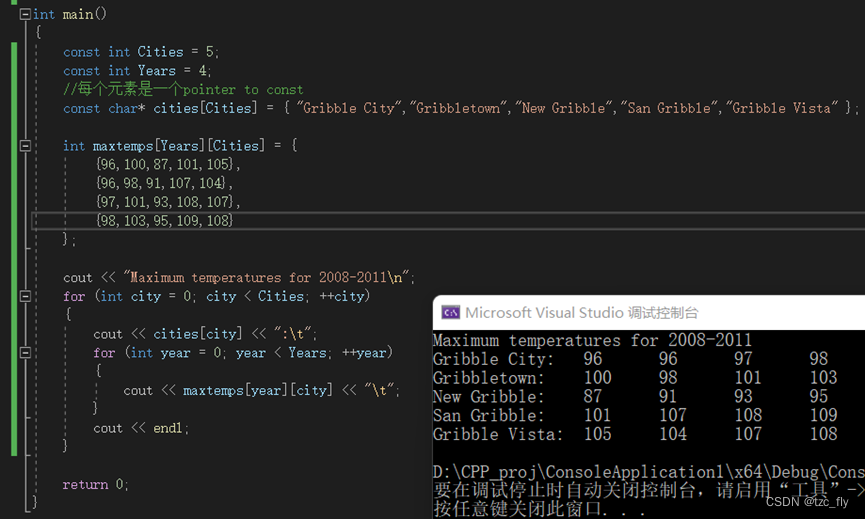Click the "San Gribble" string literal in code
This screenshot has height=519, width=865.
coord(669,108)
